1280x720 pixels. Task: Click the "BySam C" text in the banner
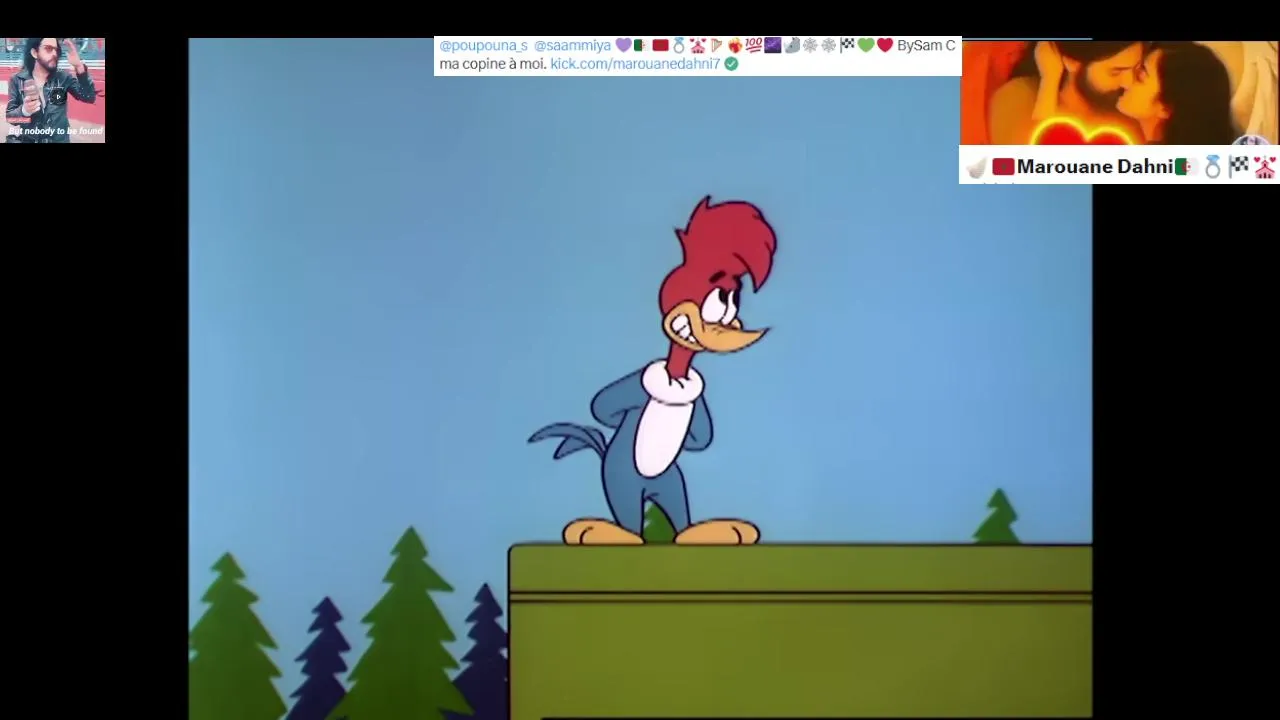[x=926, y=46]
